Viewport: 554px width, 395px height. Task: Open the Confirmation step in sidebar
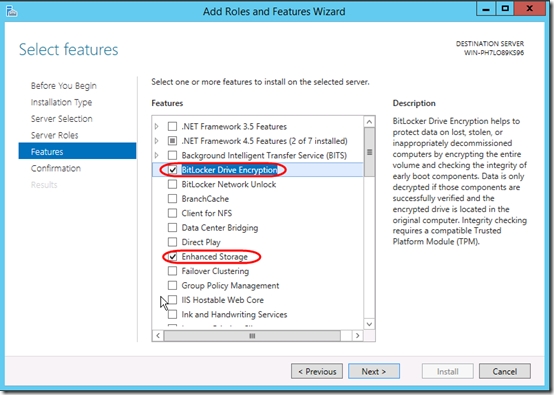click(x=56, y=169)
